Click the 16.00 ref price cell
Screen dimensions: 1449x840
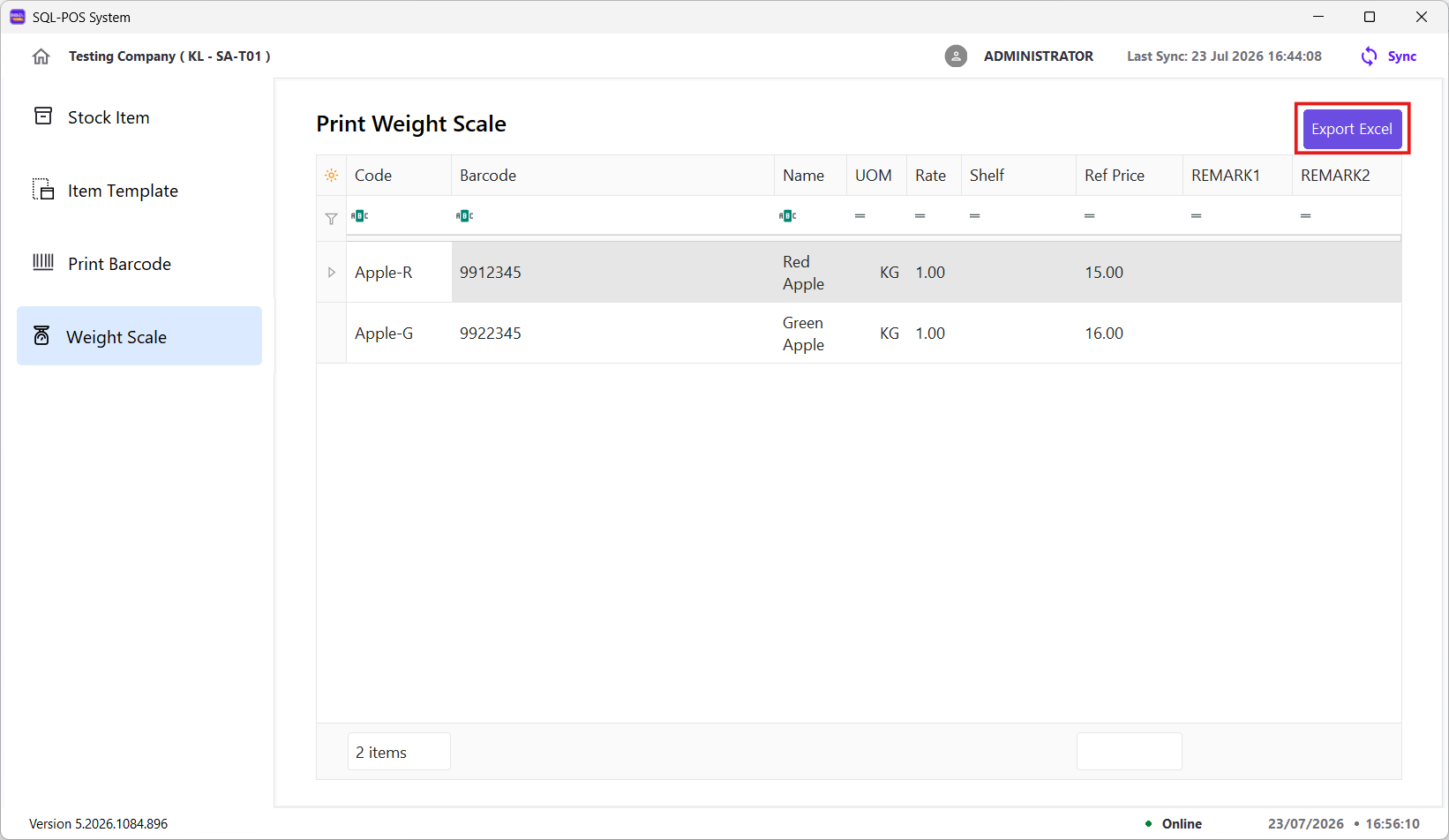point(1130,334)
